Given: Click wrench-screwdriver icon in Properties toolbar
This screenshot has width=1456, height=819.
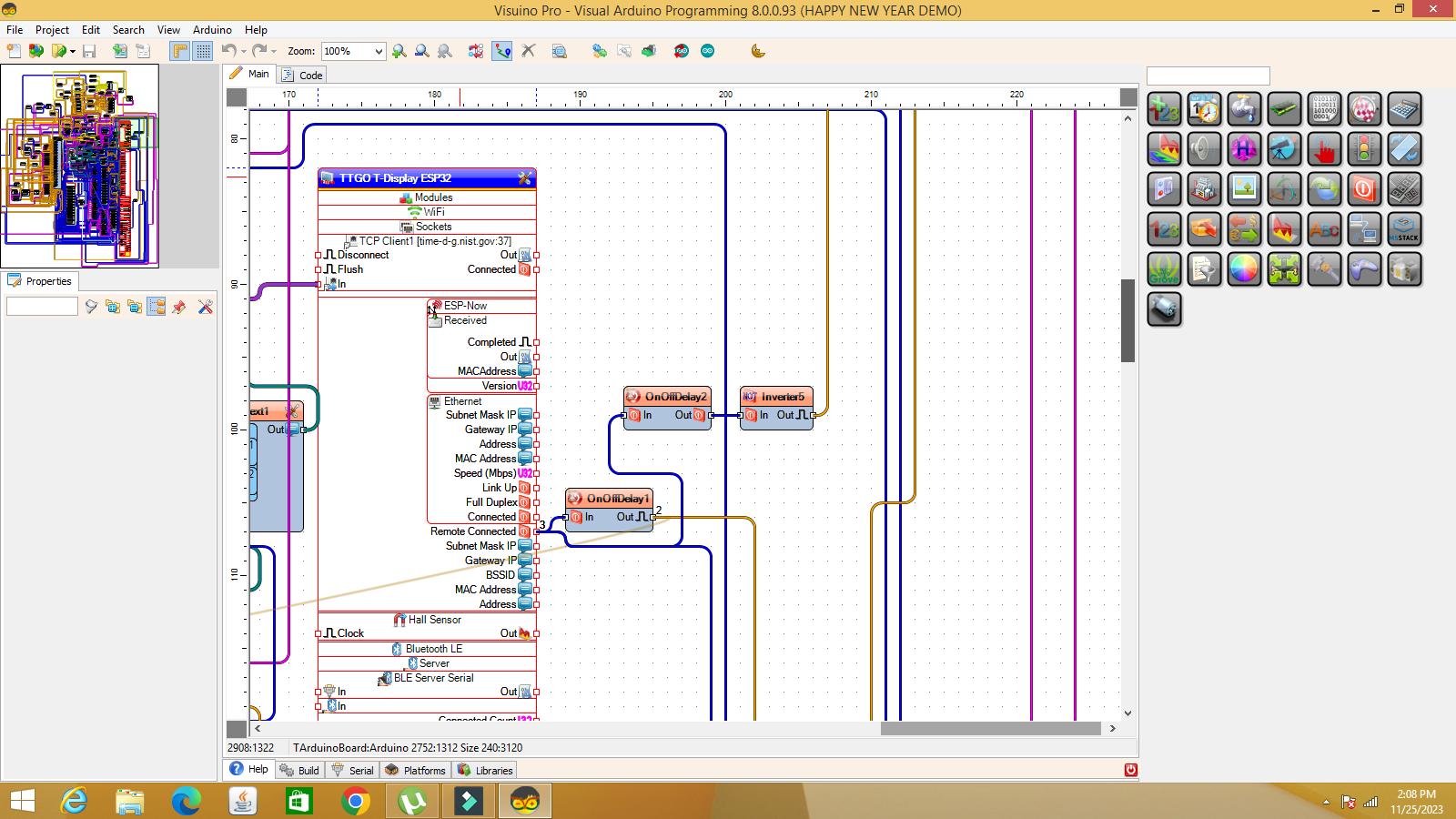Looking at the screenshot, I should (205, 307).
